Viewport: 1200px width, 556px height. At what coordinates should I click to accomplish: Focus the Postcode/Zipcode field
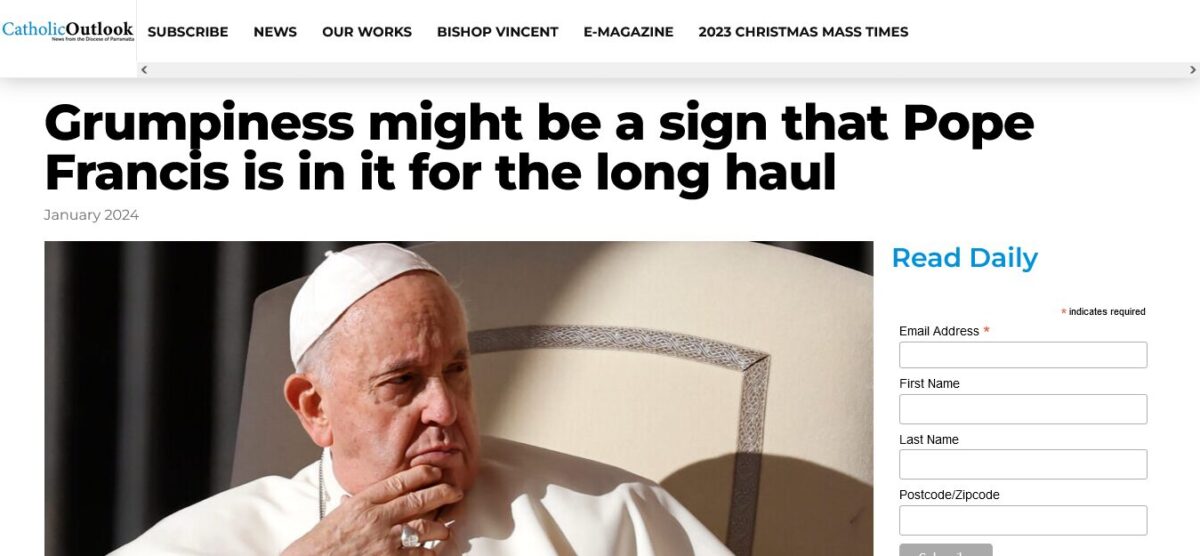[1023, 520]
